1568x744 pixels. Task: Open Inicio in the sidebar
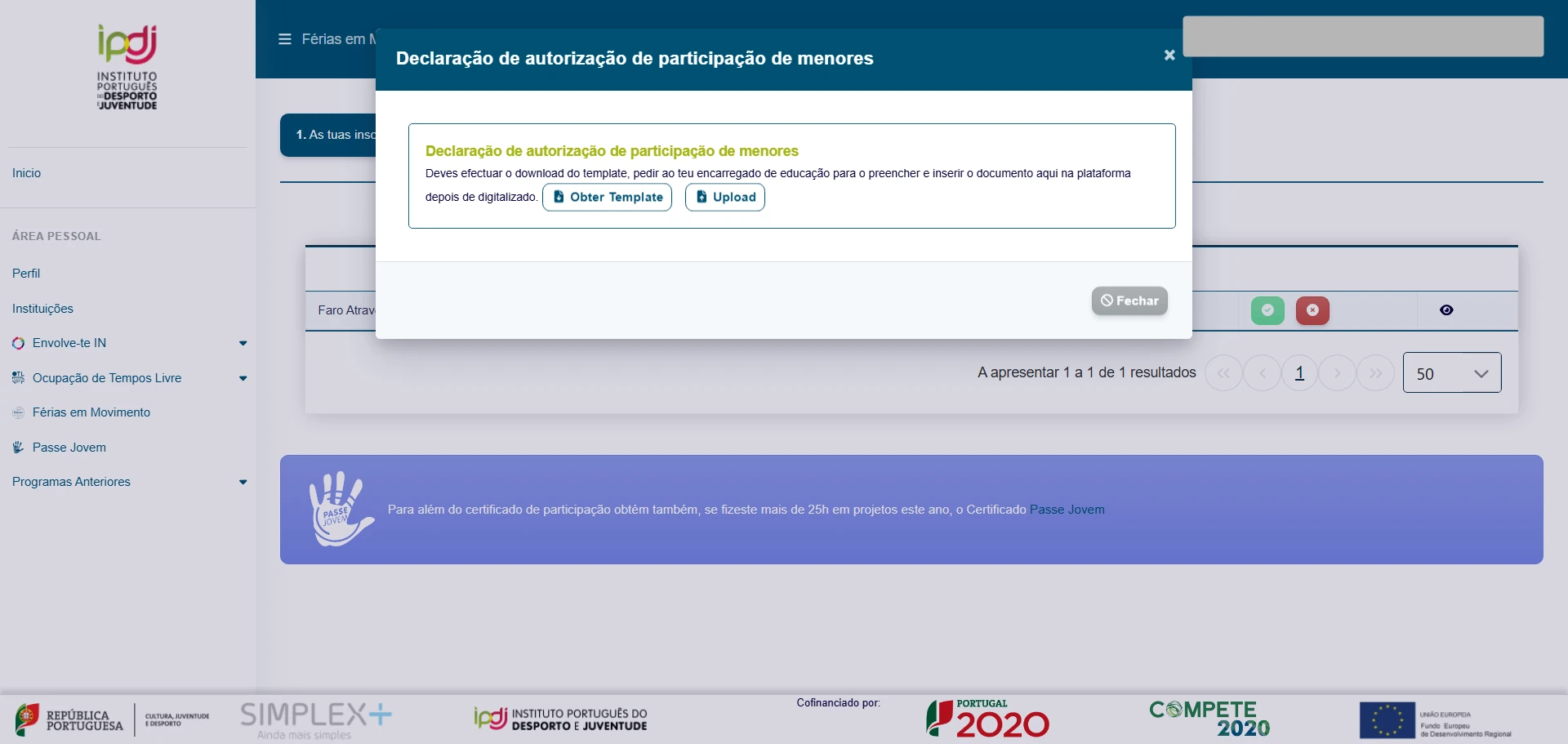pos(26,173)
